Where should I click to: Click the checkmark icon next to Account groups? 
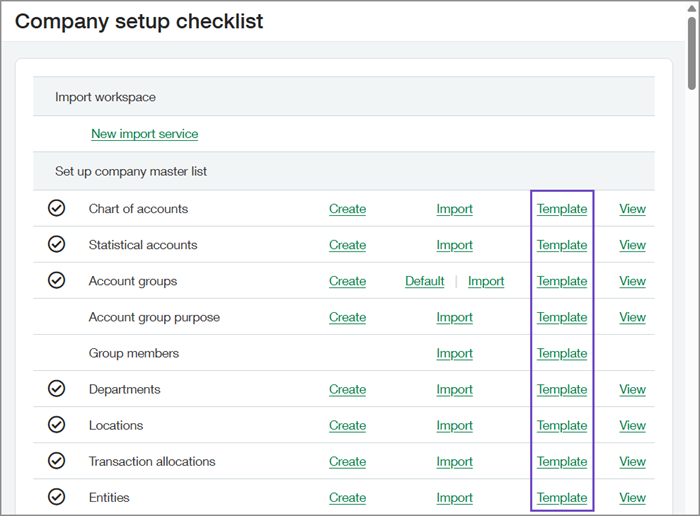tap(57, 281)
